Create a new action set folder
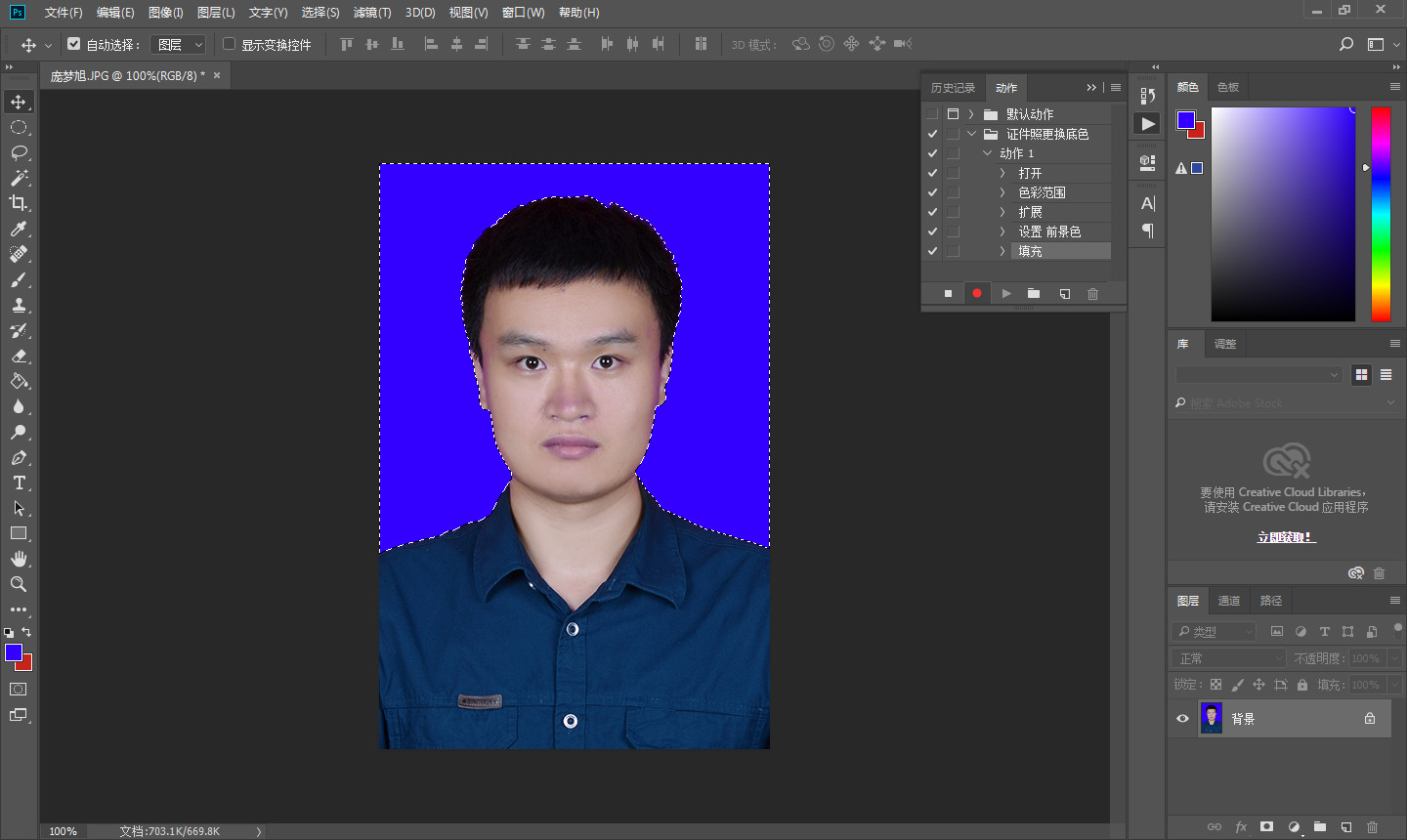The height and width of the screenshot is (840, 1407). coord(1034,293)
